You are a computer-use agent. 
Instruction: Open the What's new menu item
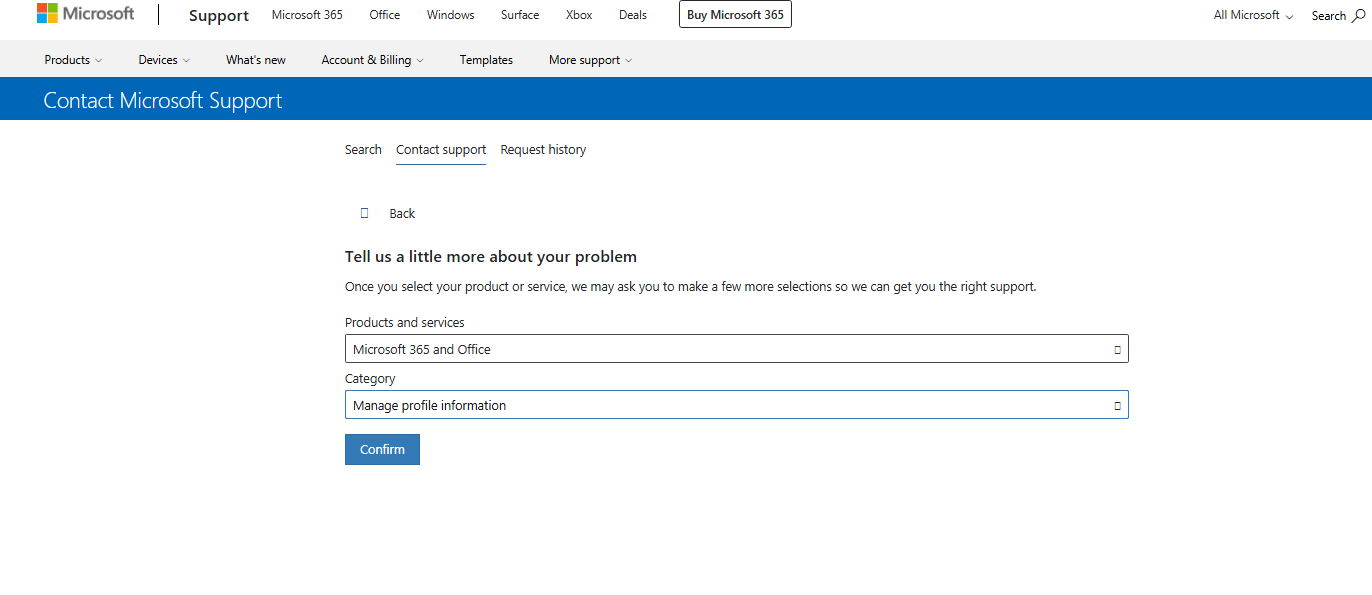[x=256, y=60]
